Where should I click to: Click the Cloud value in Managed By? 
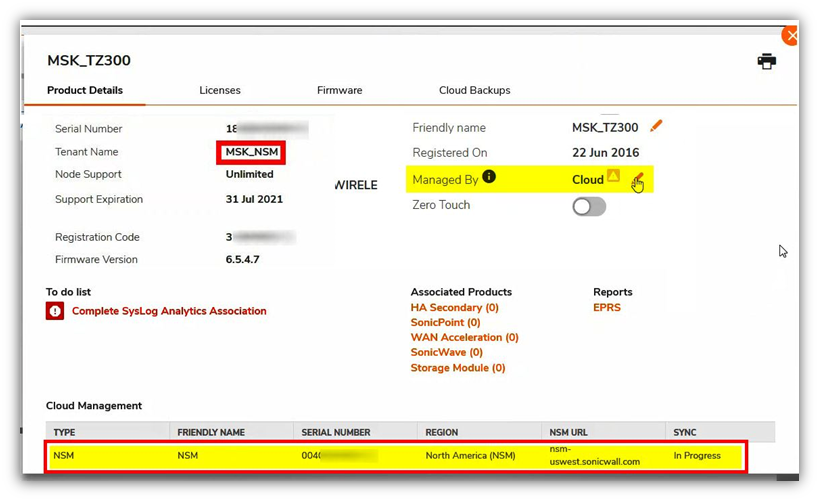[x=588, y=180]
